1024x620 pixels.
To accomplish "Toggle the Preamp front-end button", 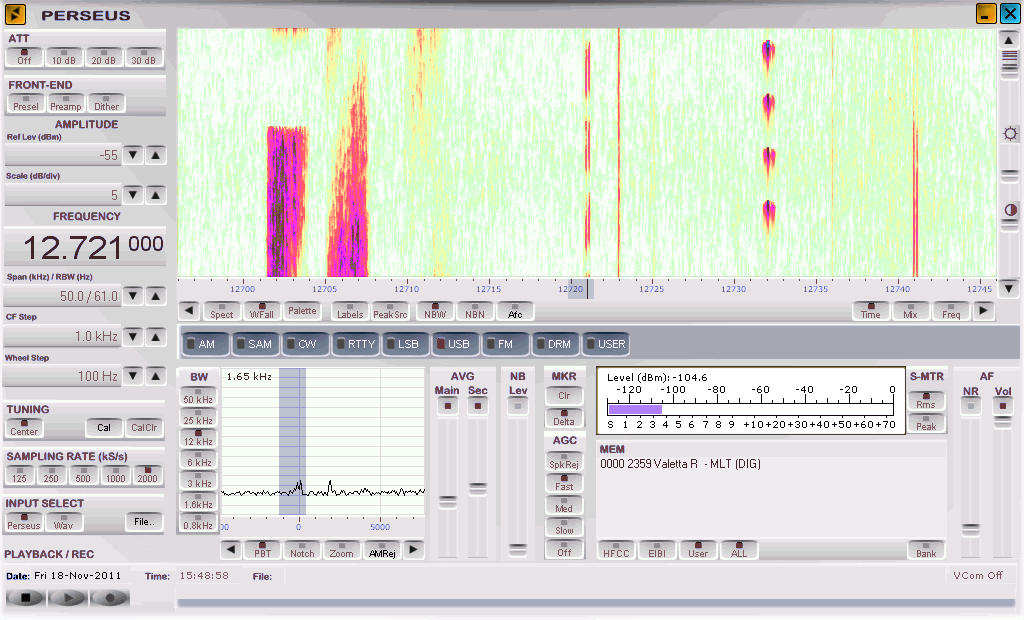I will coord(66,103).
